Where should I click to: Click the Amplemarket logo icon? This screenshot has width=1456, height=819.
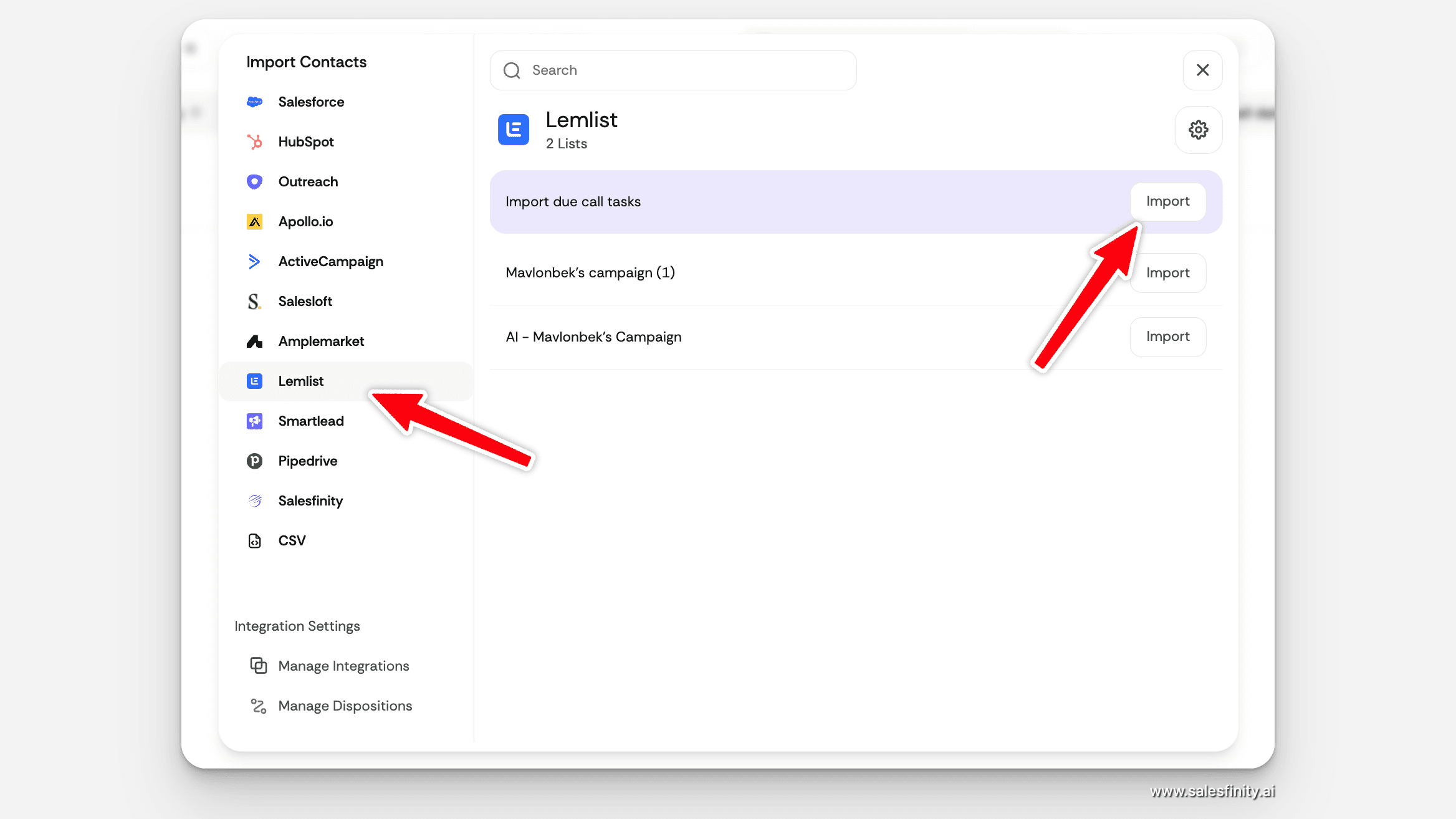point(254,341)
